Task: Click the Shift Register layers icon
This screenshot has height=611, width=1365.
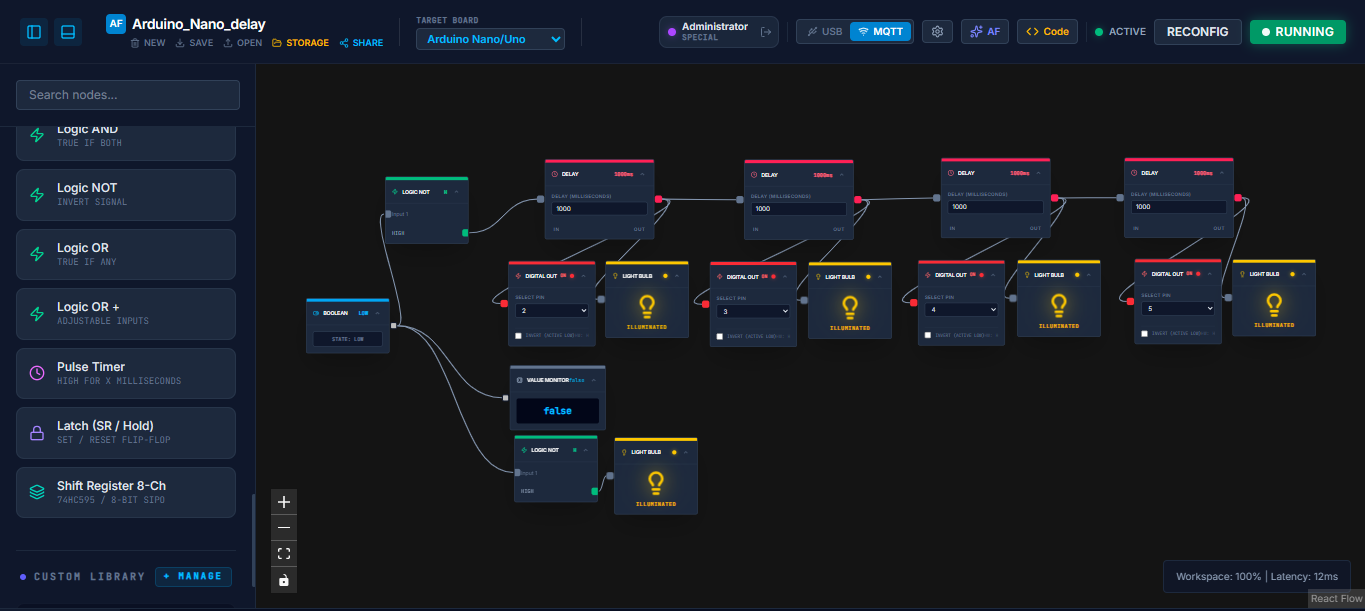Action: pos(37,492)
